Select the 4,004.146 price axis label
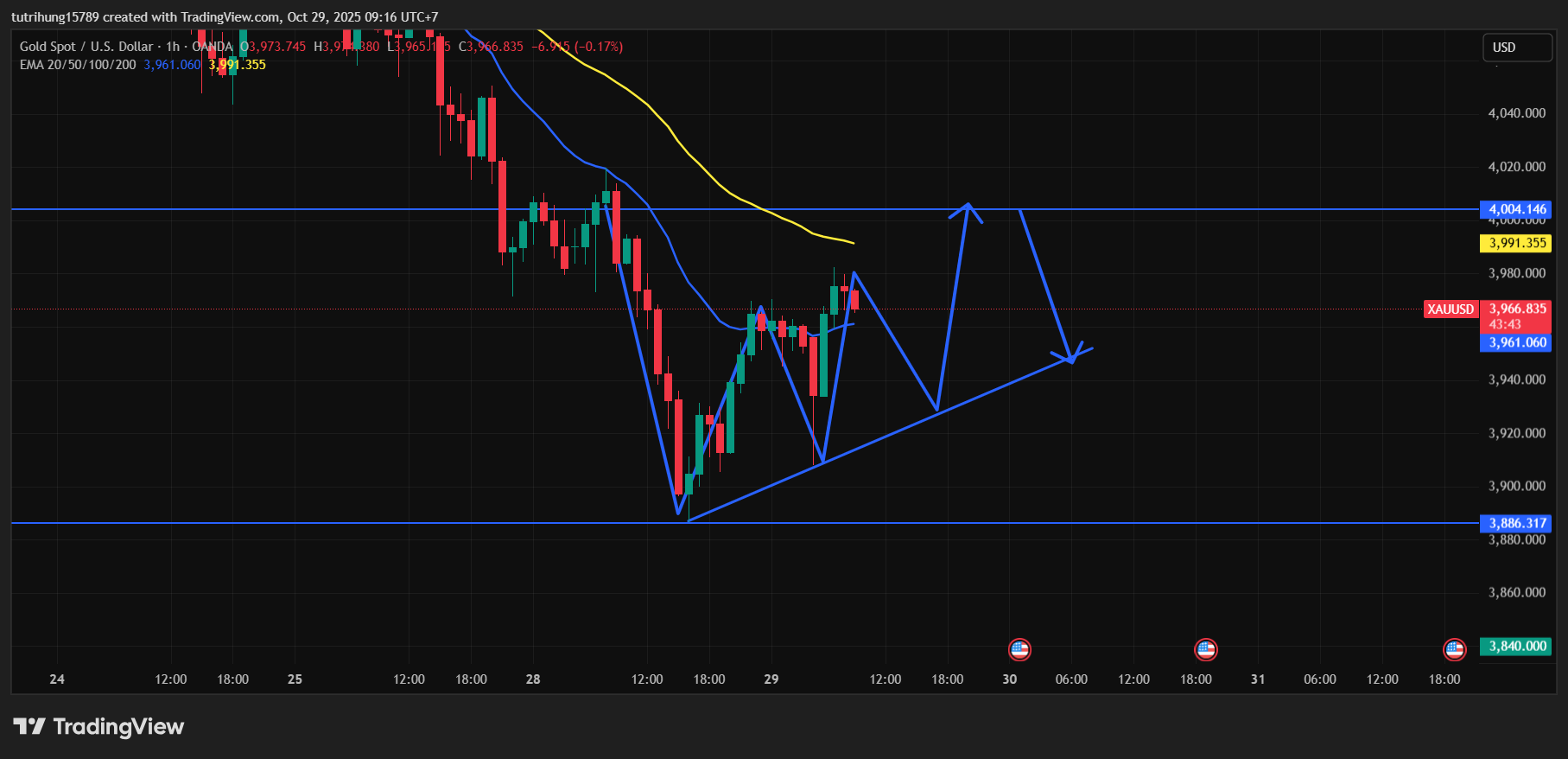The width and height of the screenshot is (1568, 759). (x=1516, y=209)
